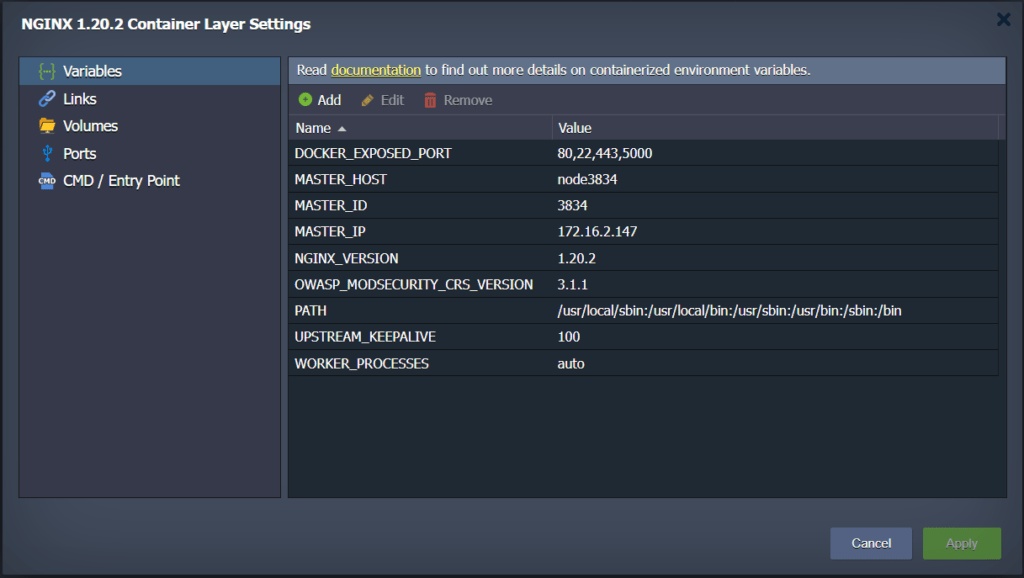The image size is (1024, 578).
Task: Click the Ports USB icon
Action: [x=47, y=153]
